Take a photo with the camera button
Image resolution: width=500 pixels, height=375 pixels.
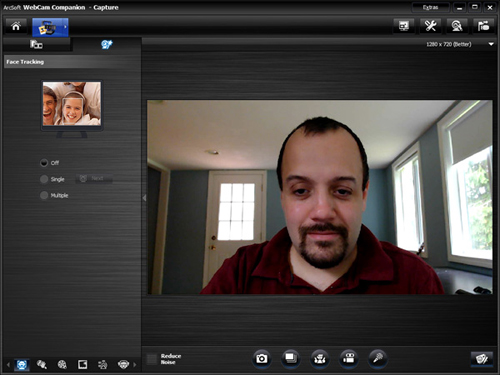tap(262, 359)
